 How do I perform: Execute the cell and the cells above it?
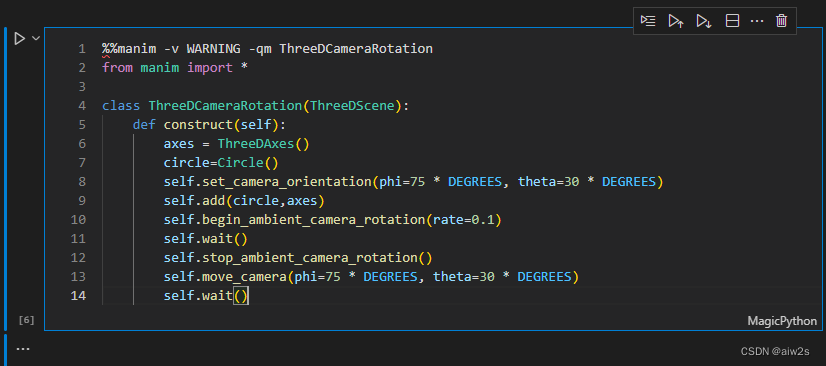coord(676,21)
